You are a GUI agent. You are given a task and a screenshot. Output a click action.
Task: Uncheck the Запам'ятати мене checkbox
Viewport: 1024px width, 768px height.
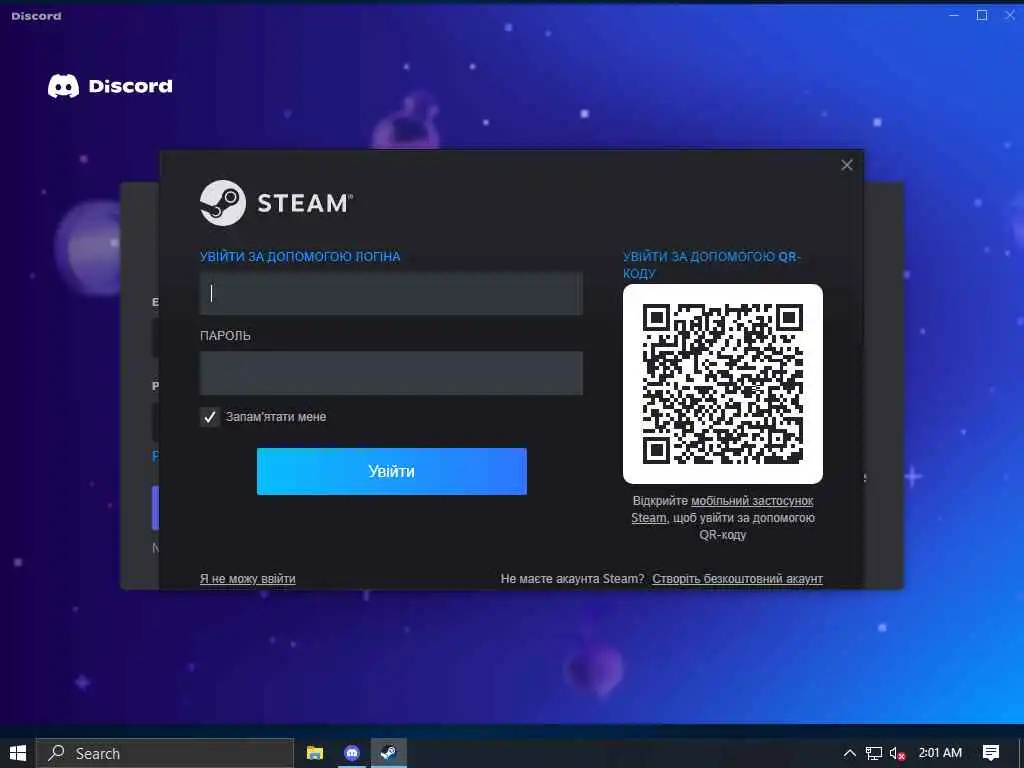[210, 417]
